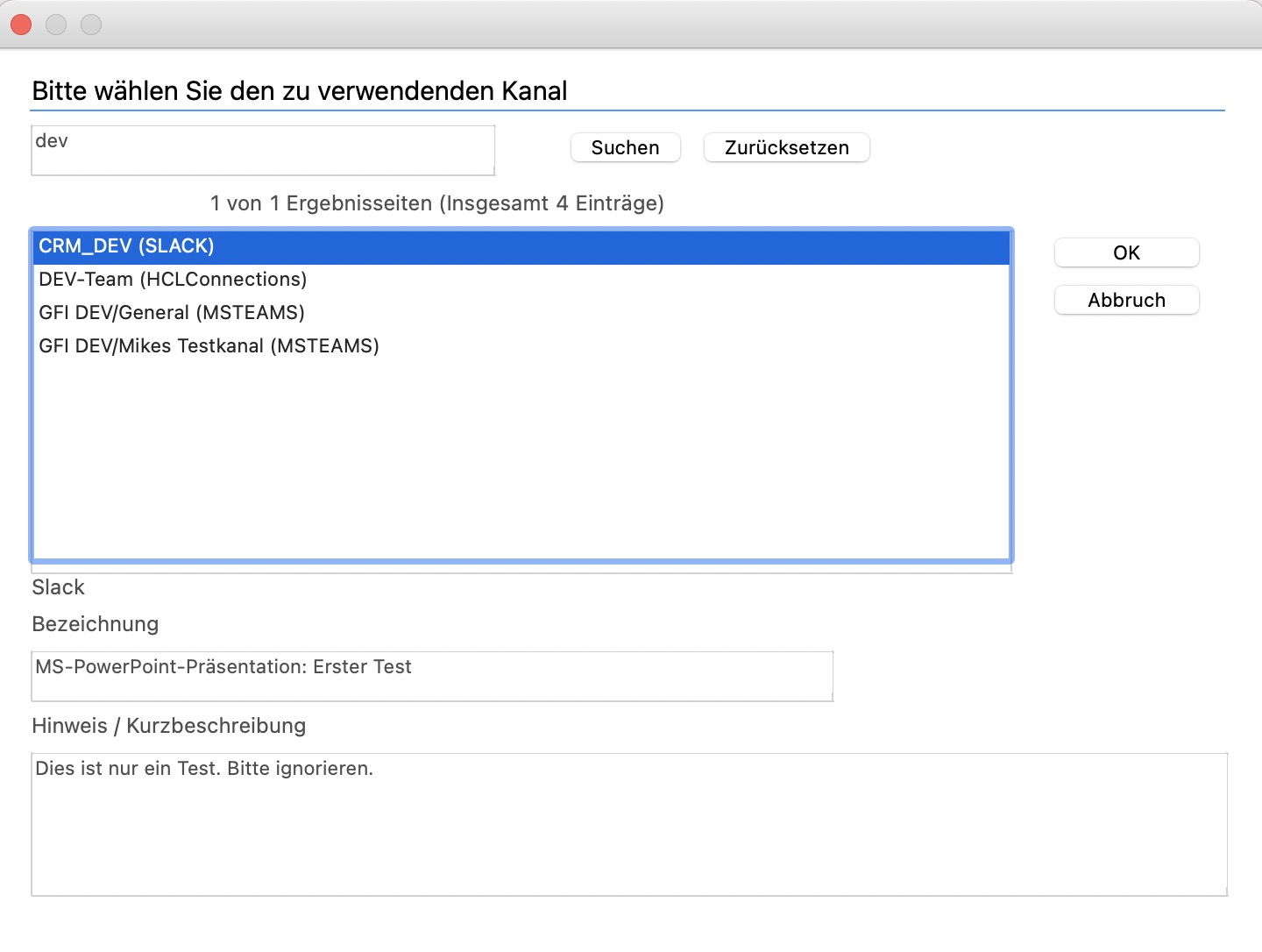Viewport: 1262px width, 952px height.
Task: Edit the Bezeichnung field text
Action: (432, 676)
